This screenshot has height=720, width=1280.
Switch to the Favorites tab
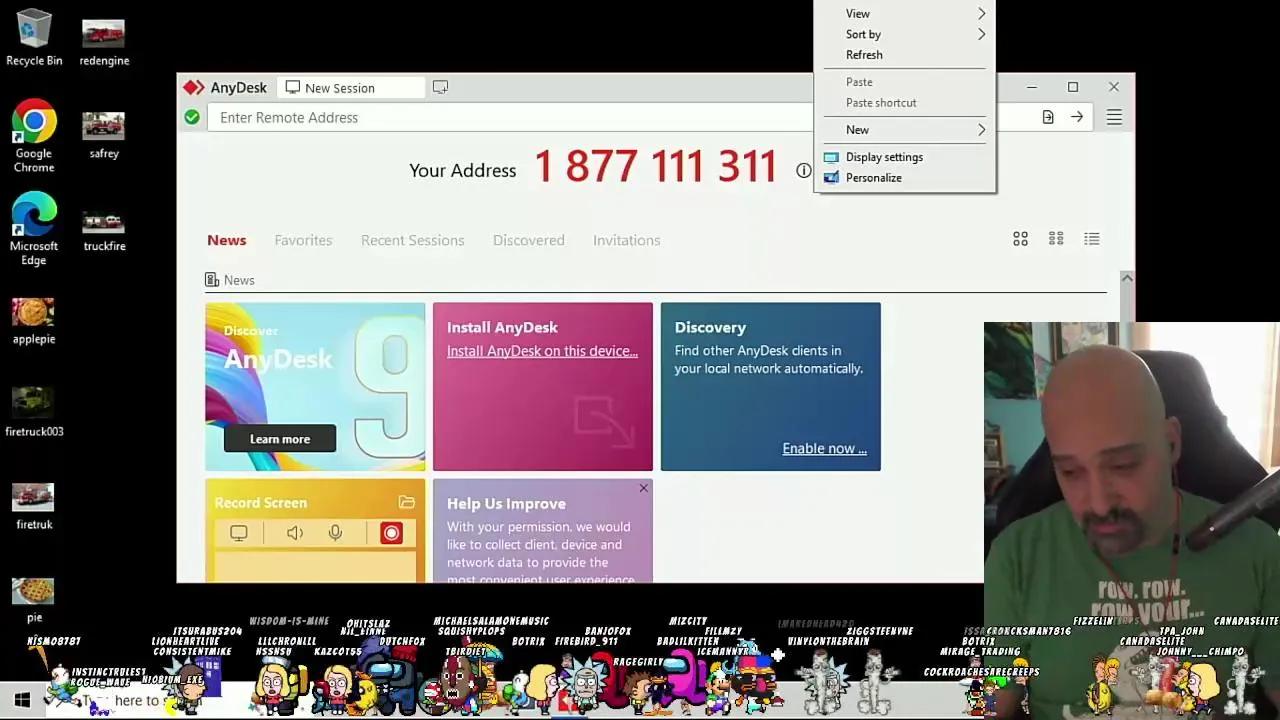[303, 240]
